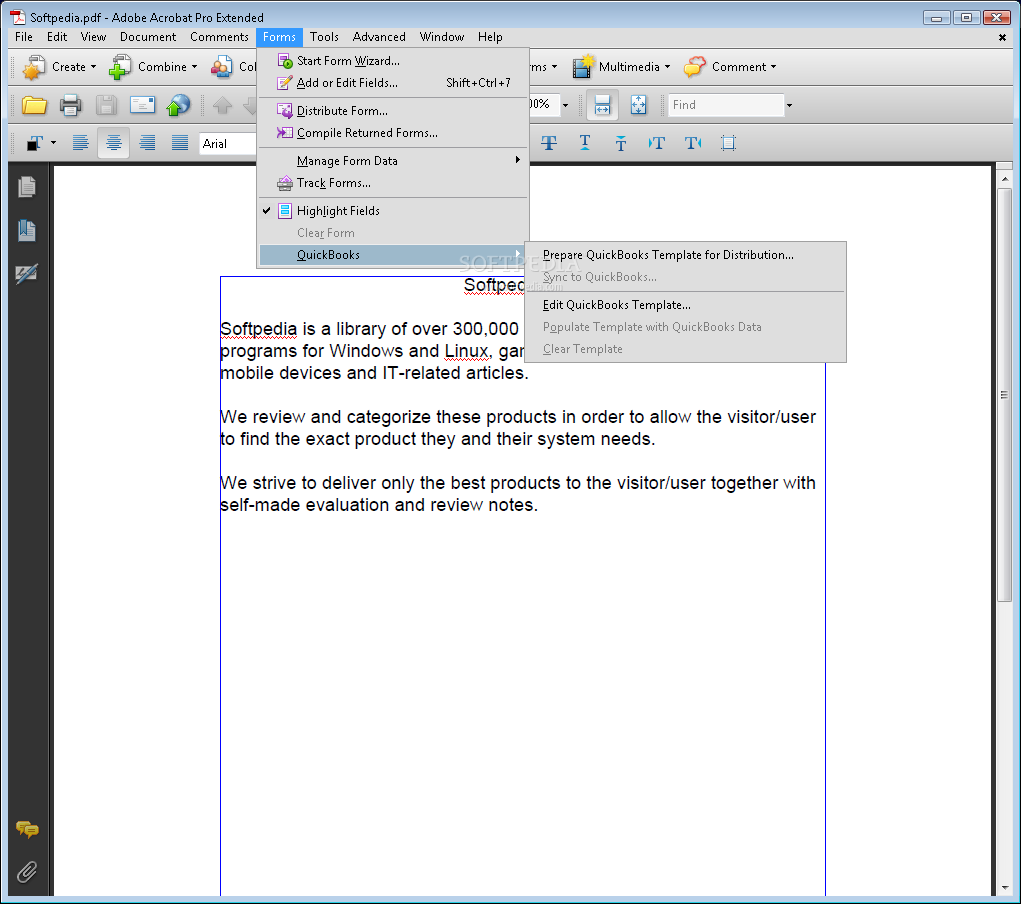The width and height of the screenshot is (1021, 904).
Task: Click the Collaborate people icon
Action: coord(221,67)
